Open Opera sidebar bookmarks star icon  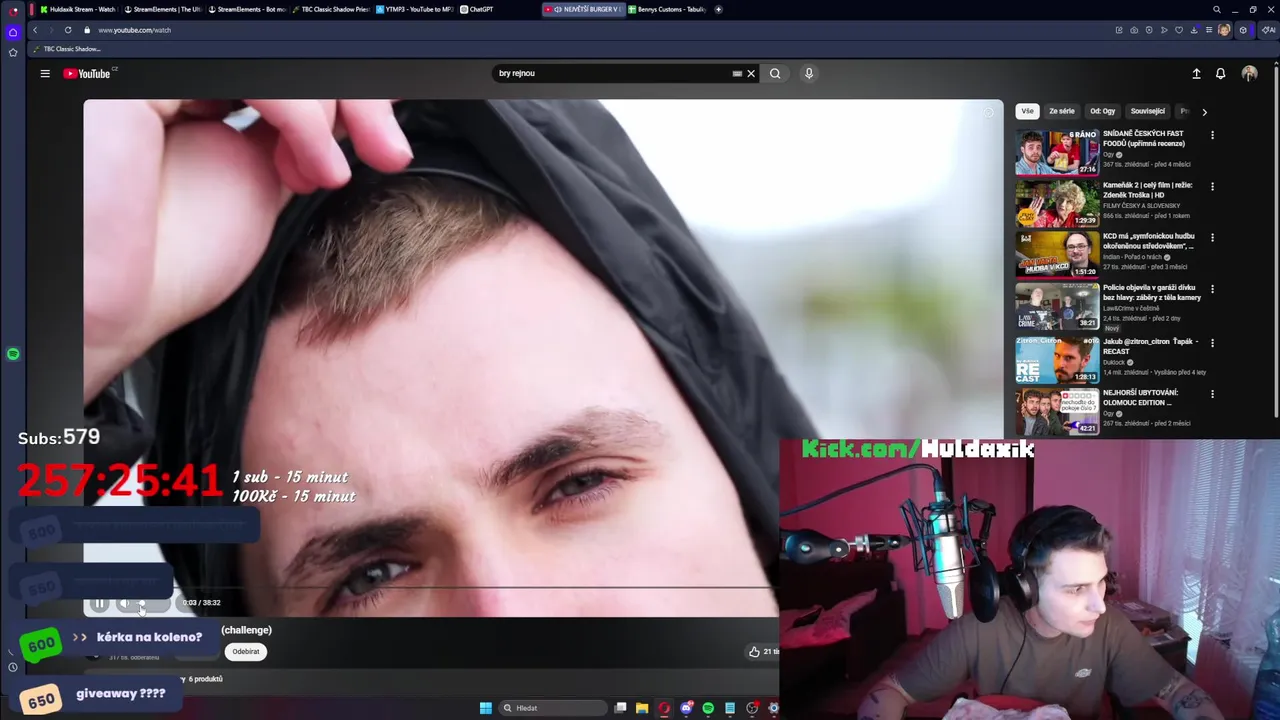click(13, 52)
